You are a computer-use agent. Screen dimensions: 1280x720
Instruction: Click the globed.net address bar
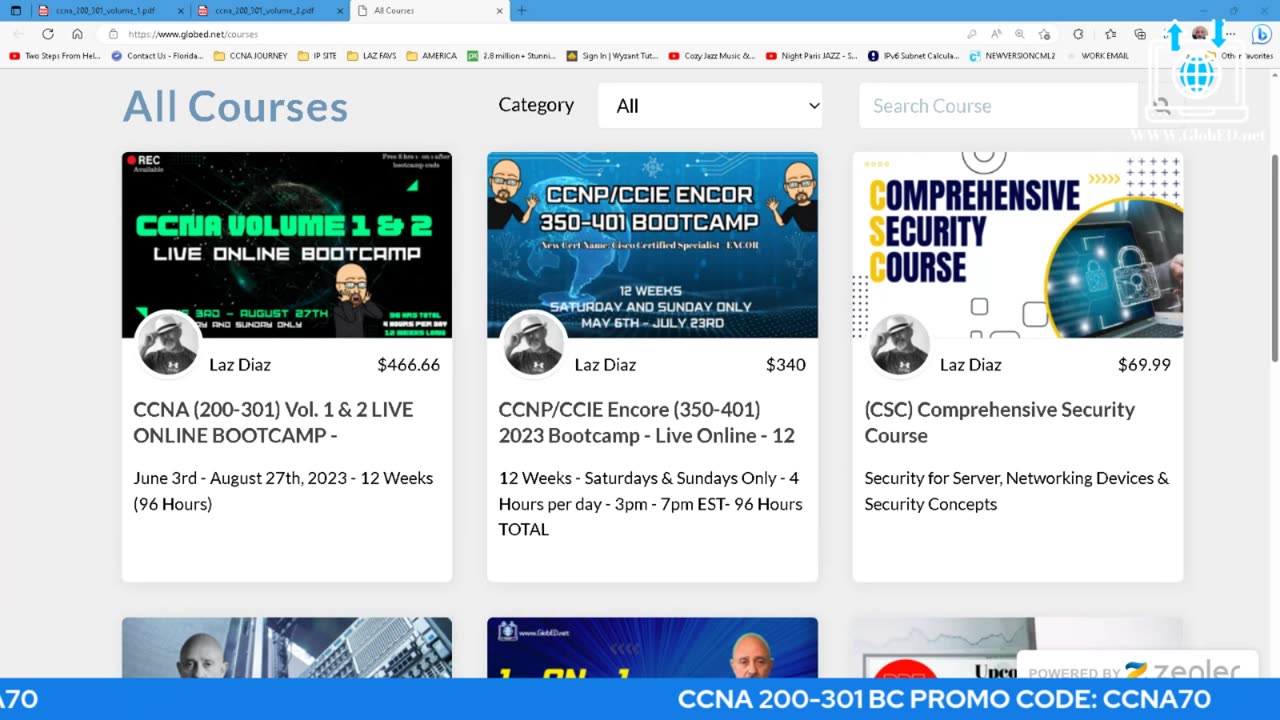pos(540,34)
